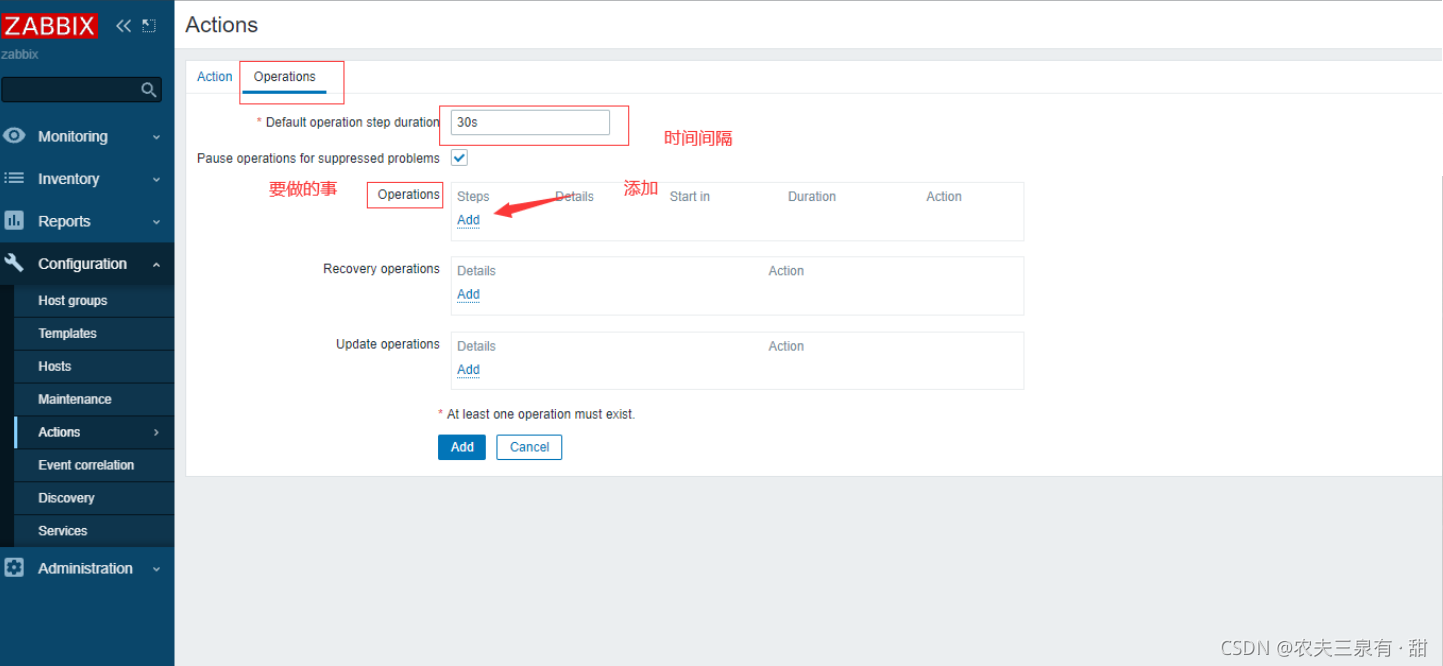Click Action header in Recovery operations
This screenshot has height=666, width=1443.
point(786,271)
